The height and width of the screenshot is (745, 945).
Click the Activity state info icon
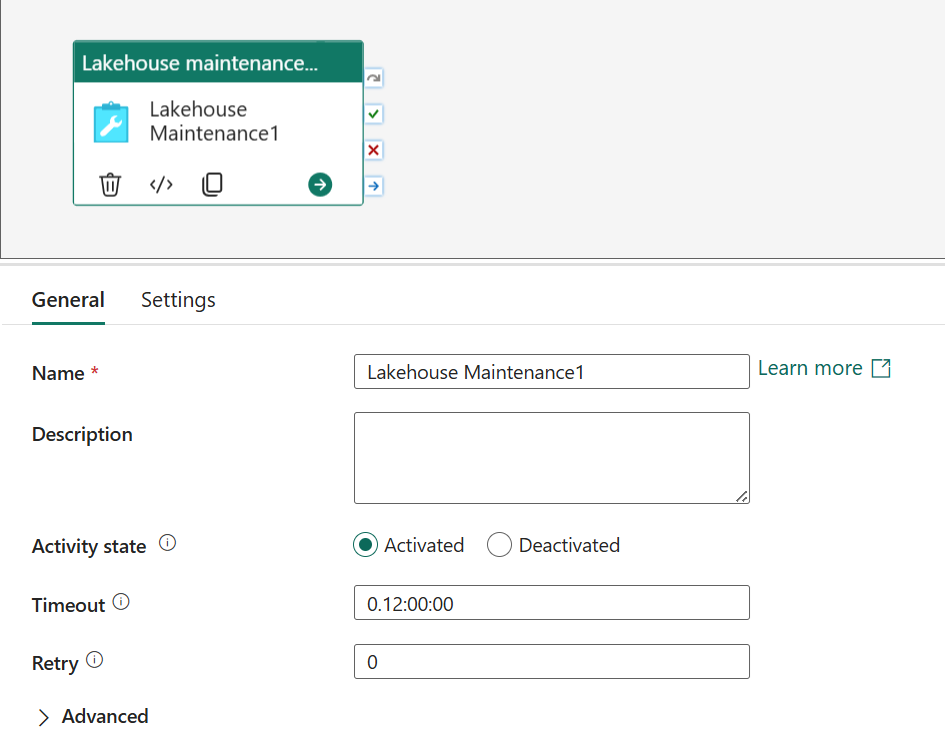pyautogui.click(x=168, y=543)
